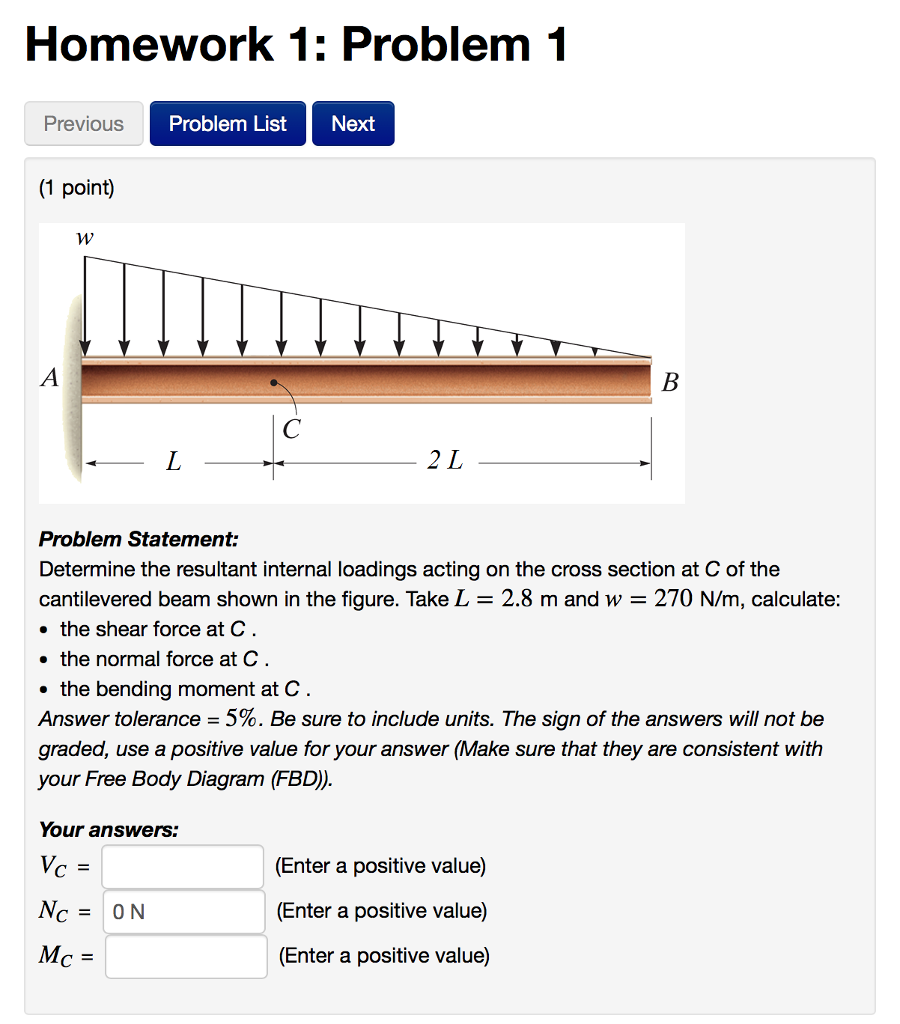Click point C marker on the beam diagram
The image size is (900, 1024).
tap(273, 381)
